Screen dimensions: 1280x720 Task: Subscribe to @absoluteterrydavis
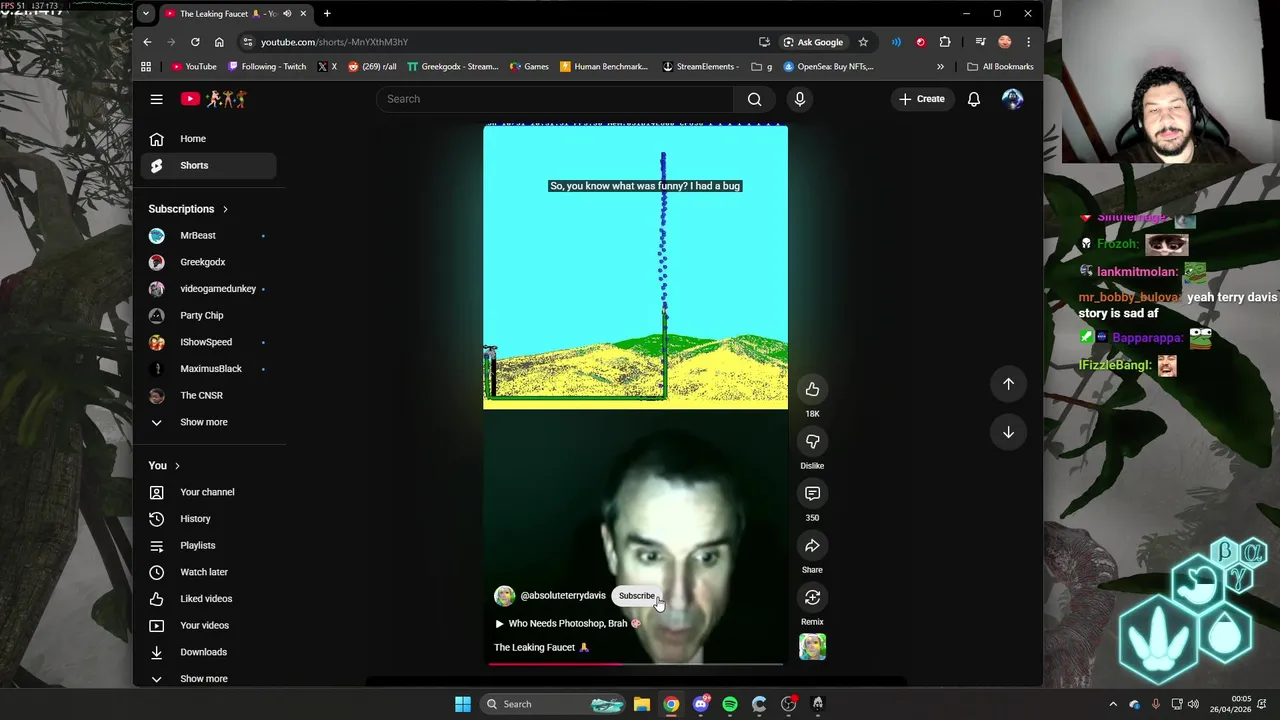[636, 596]
